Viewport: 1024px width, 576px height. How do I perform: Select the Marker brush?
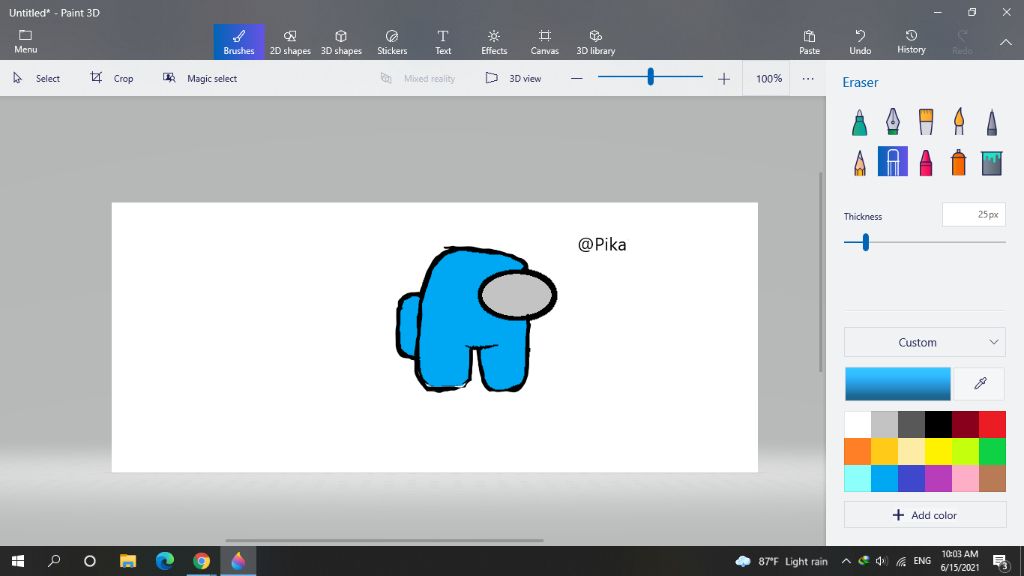(859, 122)
